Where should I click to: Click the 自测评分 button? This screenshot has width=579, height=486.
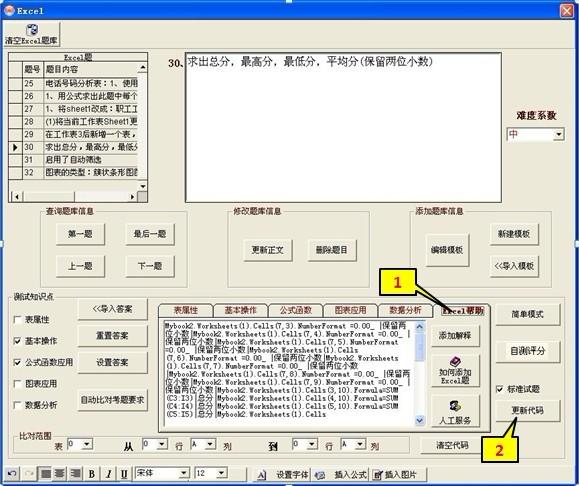528,351
